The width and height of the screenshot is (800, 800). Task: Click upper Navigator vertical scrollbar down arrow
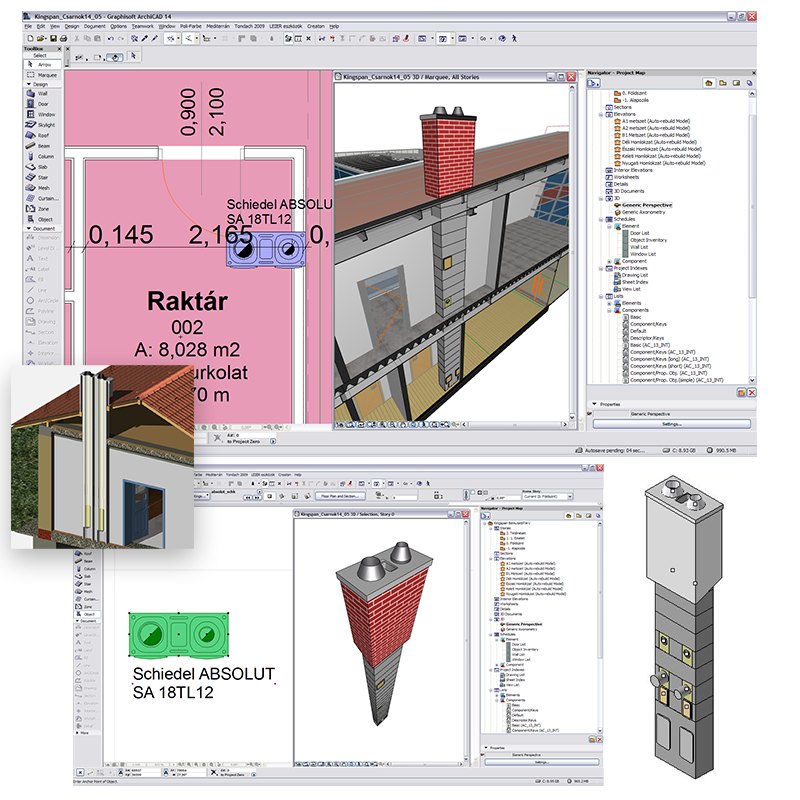click(752, 380)
